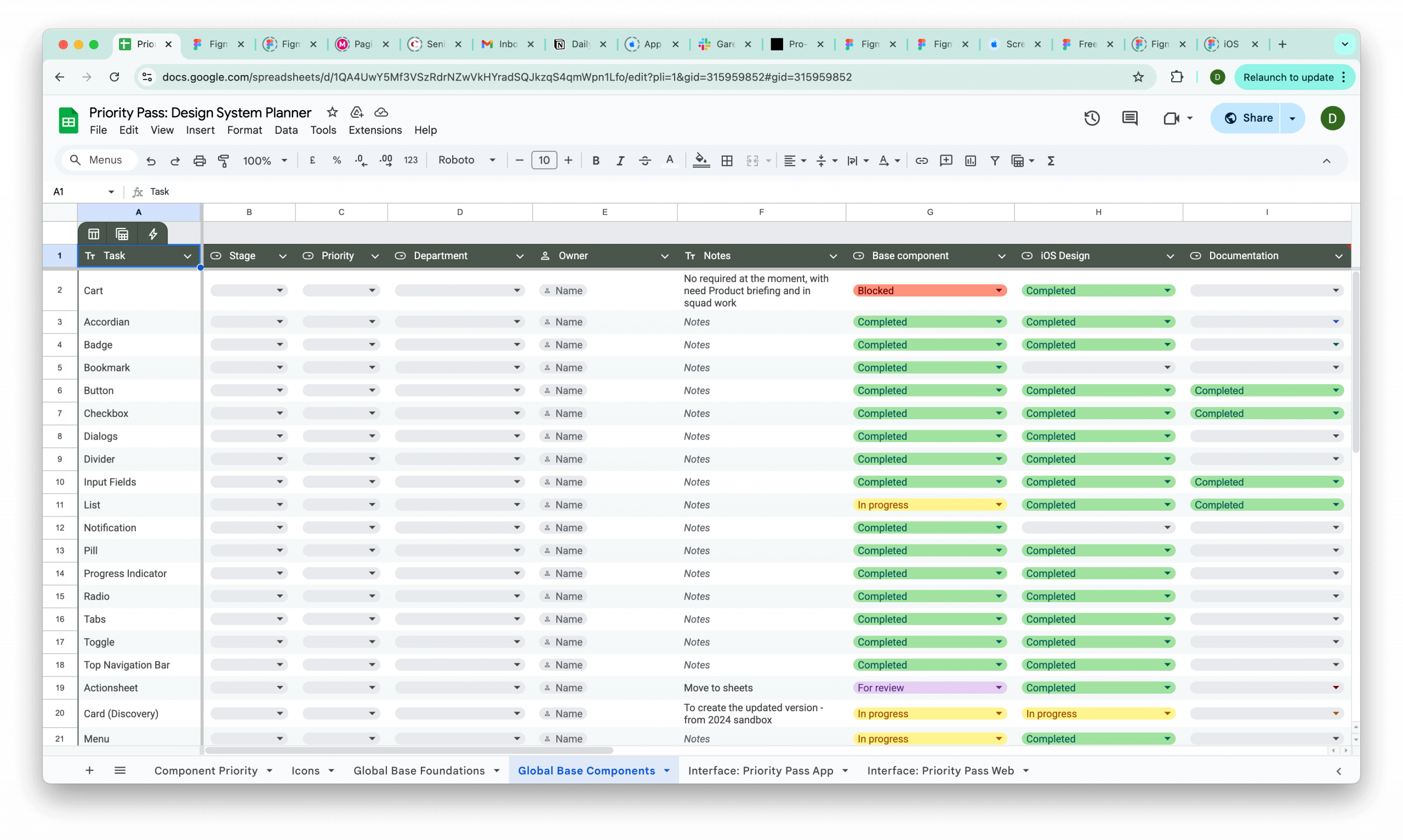
Task: Insert a link using link icon
Action: tap(921, 161)
